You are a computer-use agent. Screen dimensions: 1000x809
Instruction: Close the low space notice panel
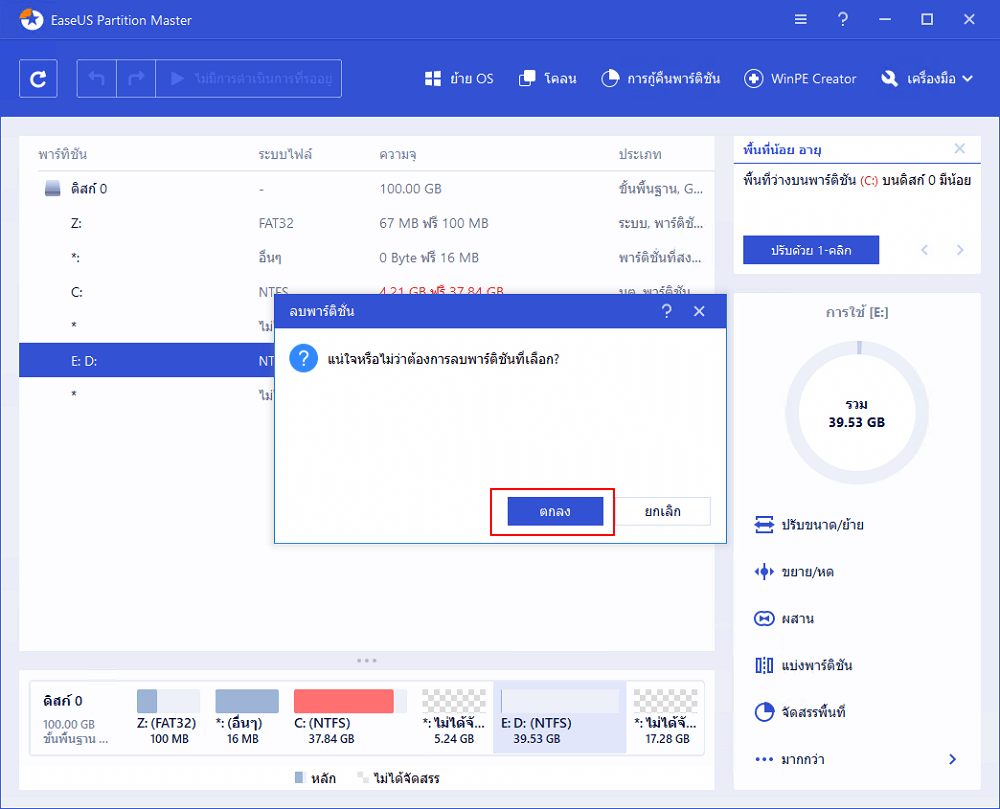point(959,149)
